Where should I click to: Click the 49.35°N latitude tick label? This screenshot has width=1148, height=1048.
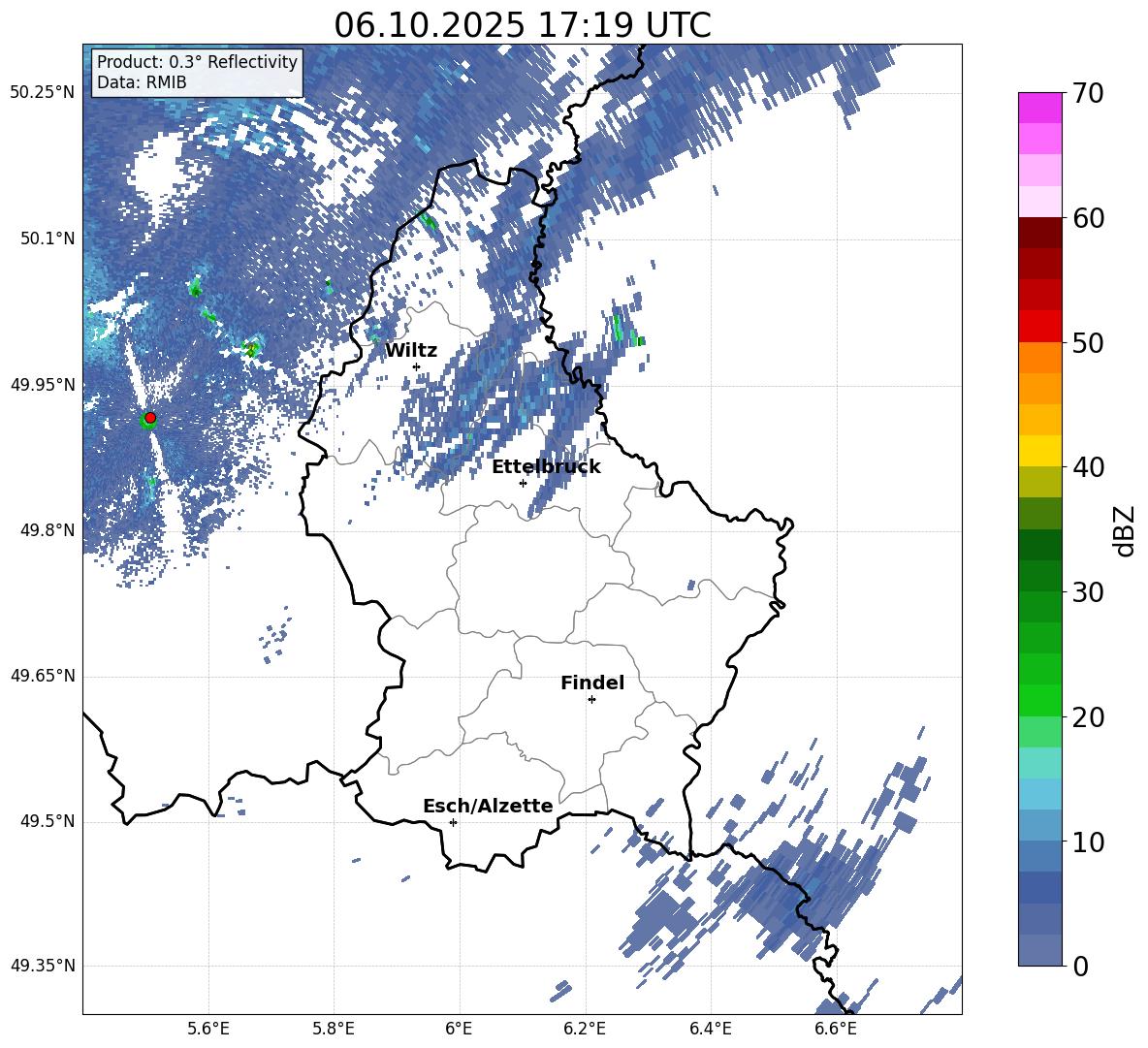[x=43, y=966]
